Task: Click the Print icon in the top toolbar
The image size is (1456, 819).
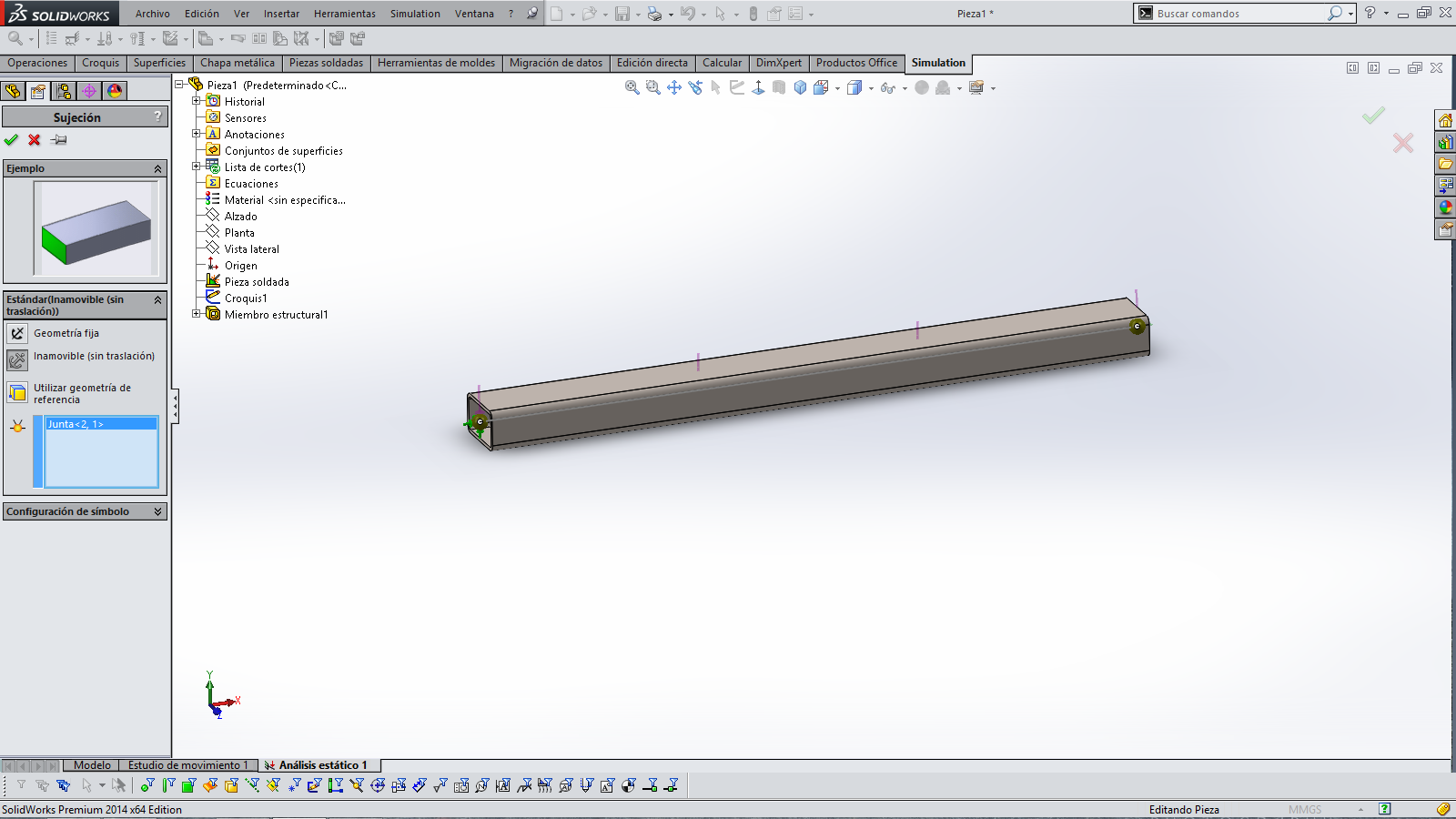Action: coord(654,14)
